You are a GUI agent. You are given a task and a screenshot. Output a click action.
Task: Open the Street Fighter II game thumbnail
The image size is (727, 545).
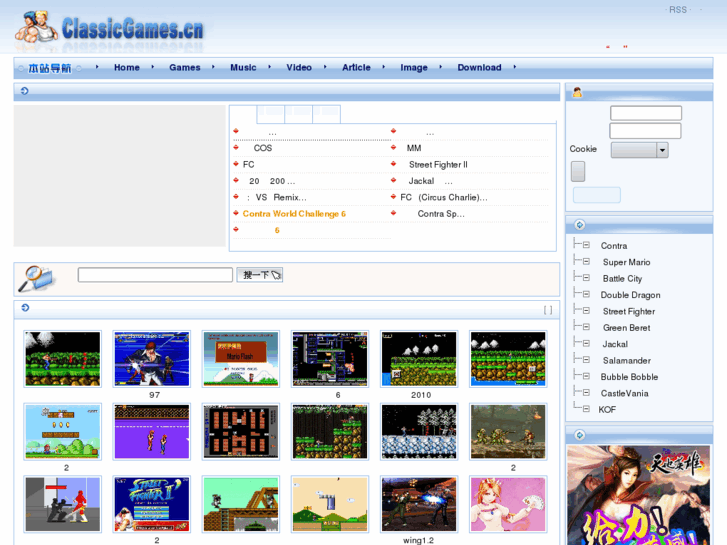point(152,504)
